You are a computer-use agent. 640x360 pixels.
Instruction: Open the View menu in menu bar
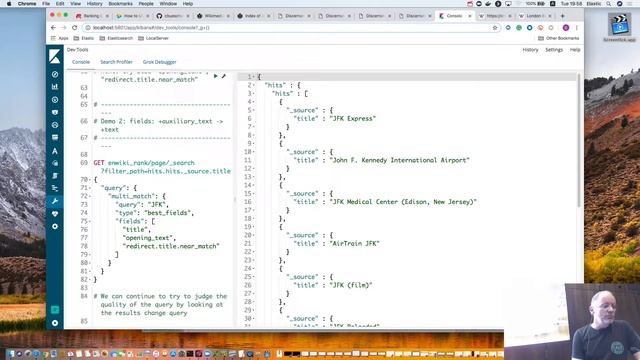click(76, 4)
